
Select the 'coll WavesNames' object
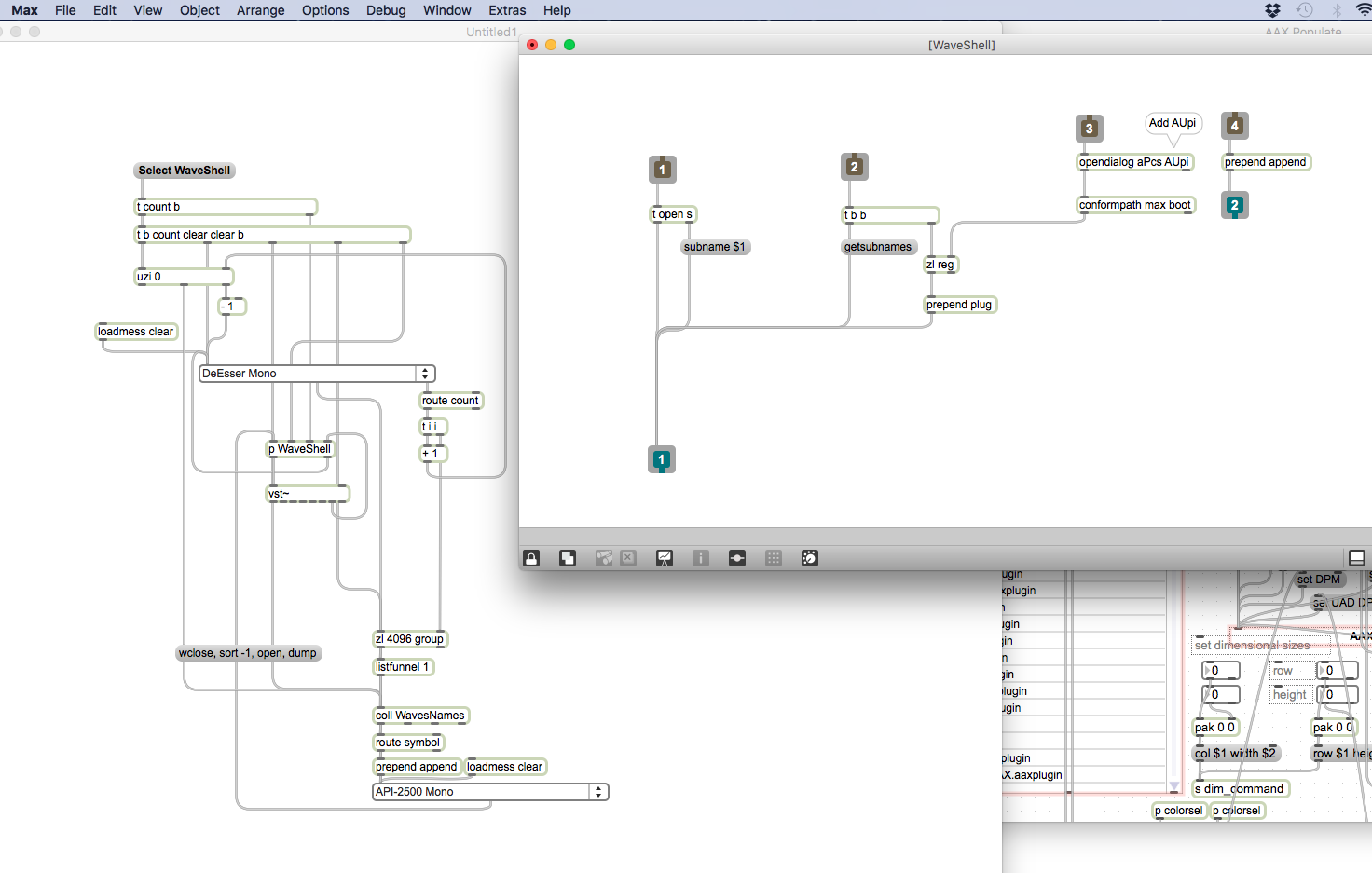[x=420, y=716]
